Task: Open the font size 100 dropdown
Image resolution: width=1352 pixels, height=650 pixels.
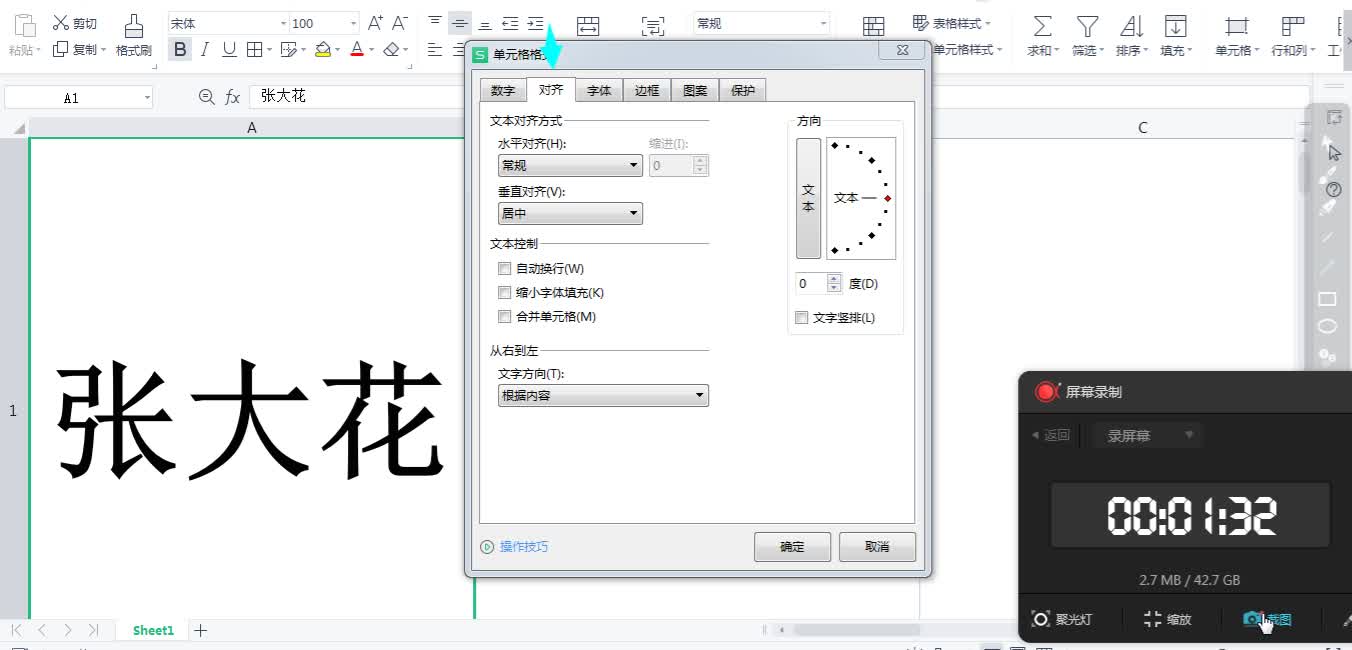Action: (x=353, y=23)
